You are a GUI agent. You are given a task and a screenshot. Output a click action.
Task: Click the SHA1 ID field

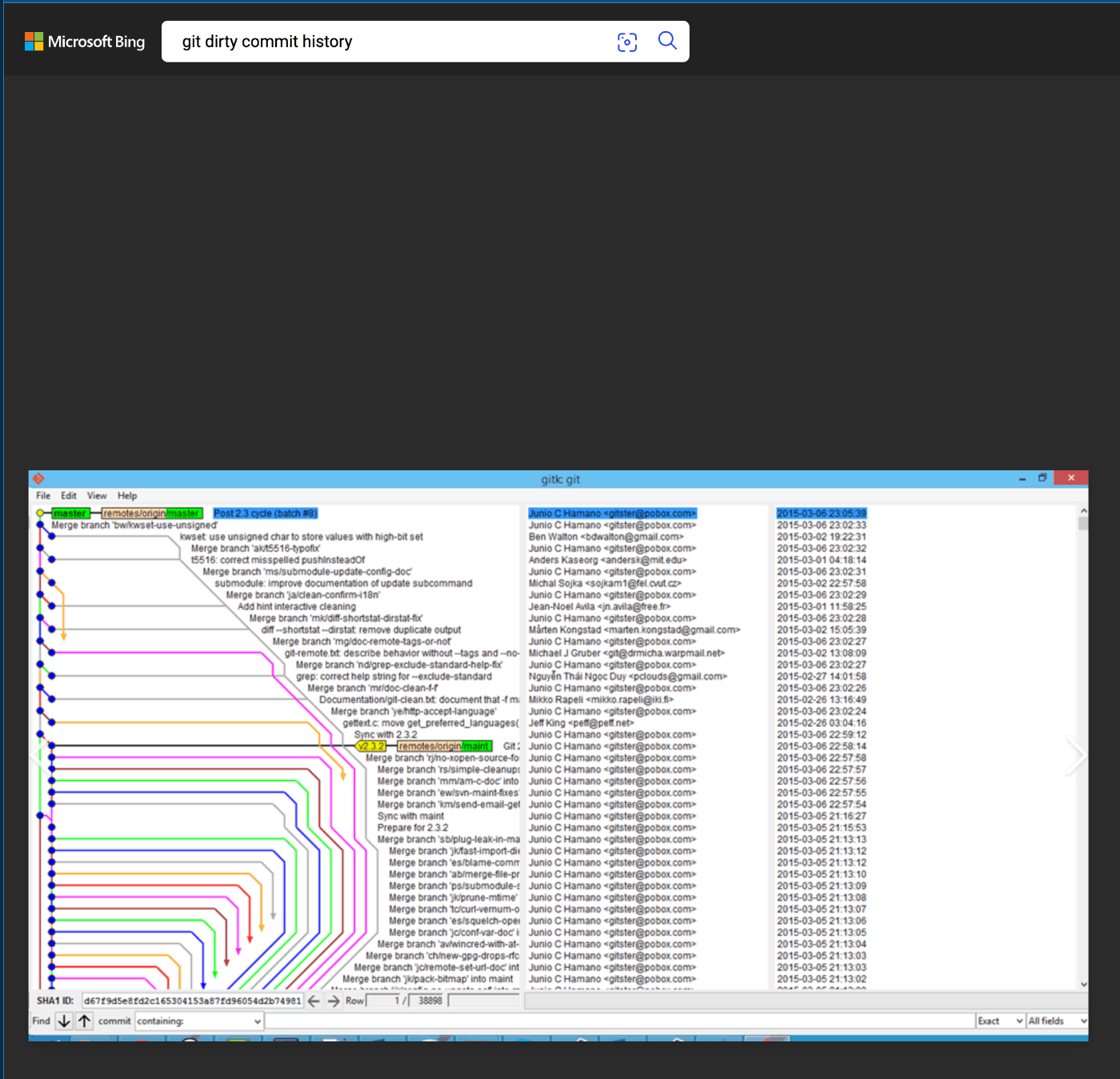[193, 1001]
